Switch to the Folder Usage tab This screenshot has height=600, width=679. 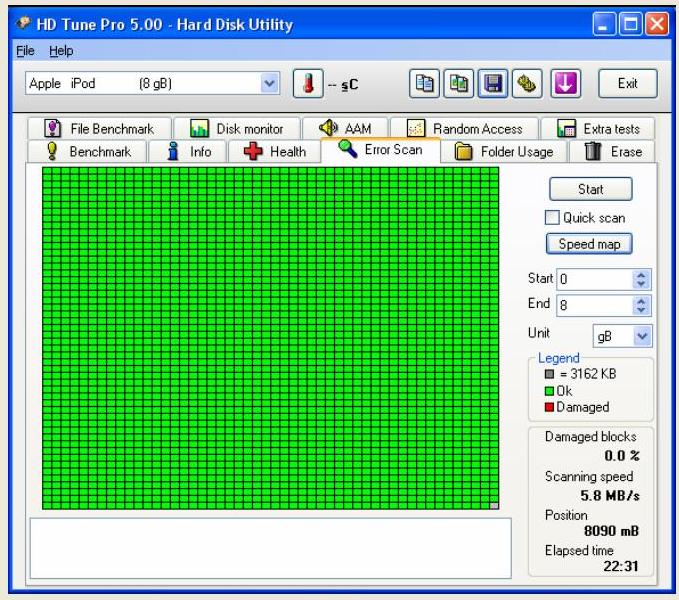(503, 152)
